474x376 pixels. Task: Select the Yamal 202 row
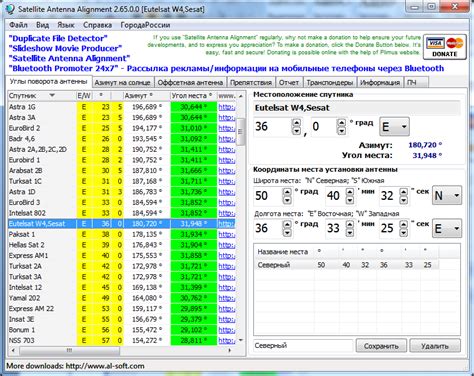121,298
